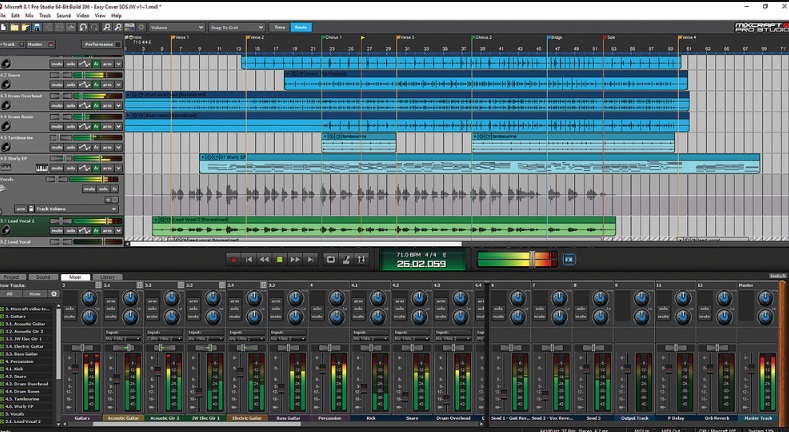Toggle loop playback mode
Screen dimensions: 789x432
pyautogui.click(x=331, y=260)
